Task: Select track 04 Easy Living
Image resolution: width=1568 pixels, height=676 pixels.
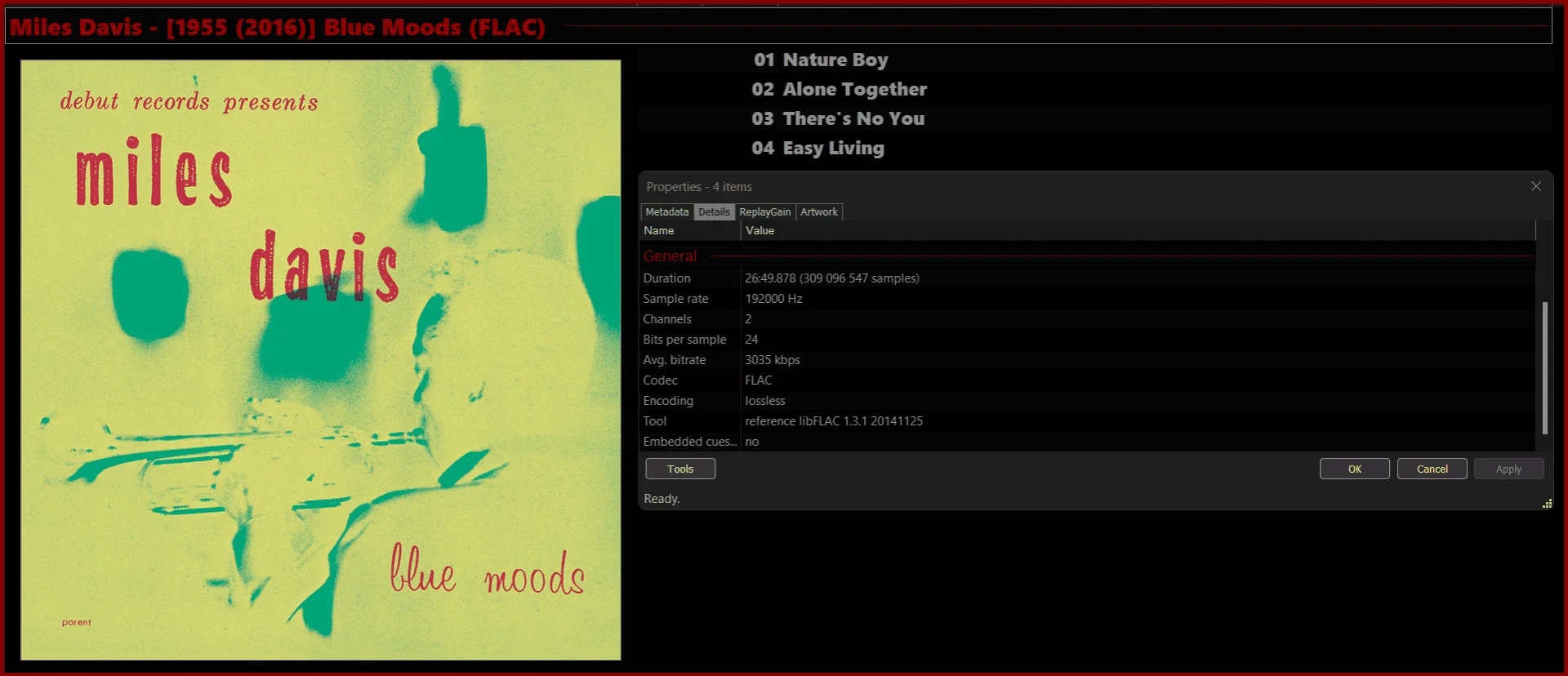Action: click(1094, 148)
